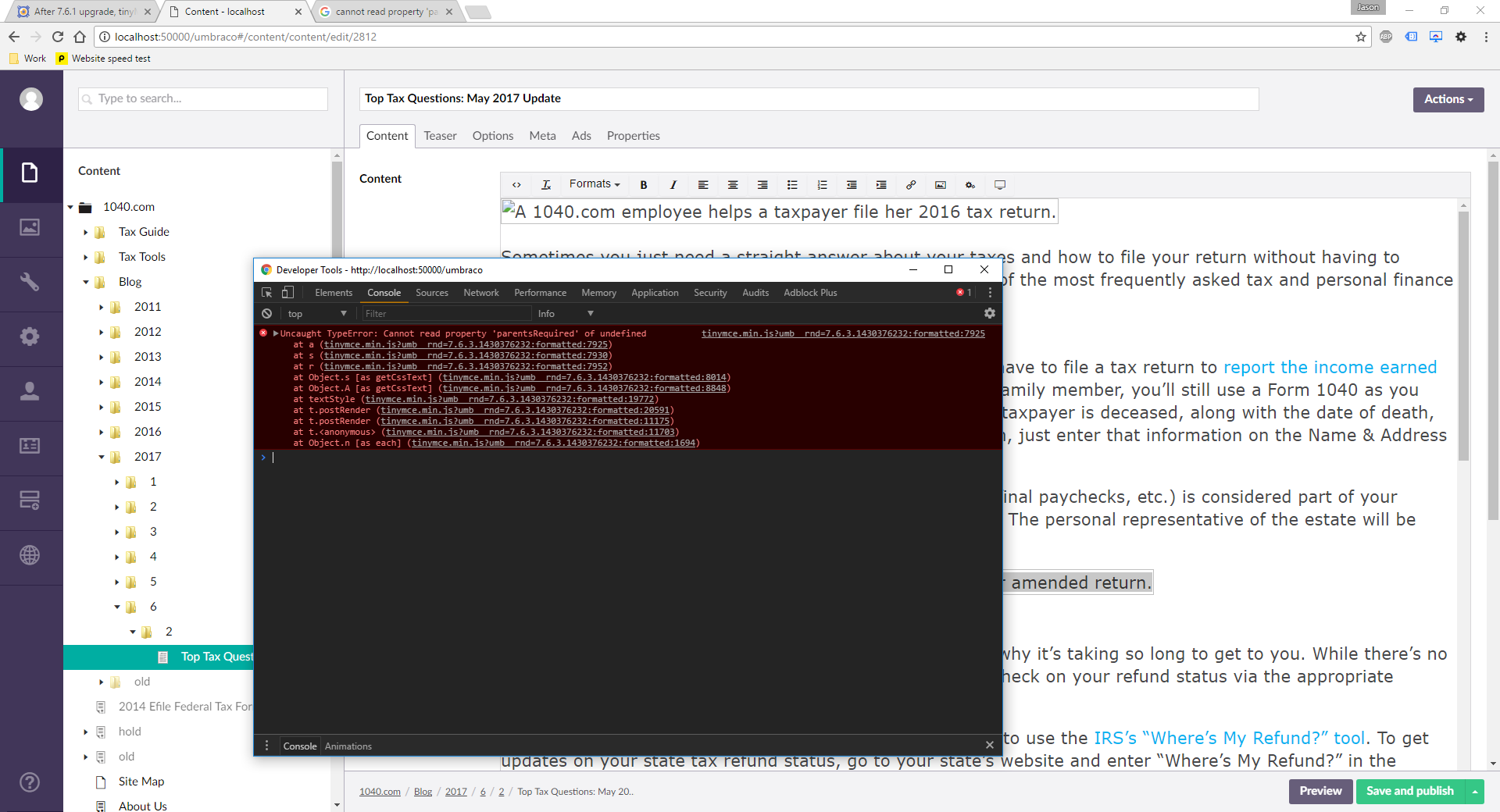Image resolution: width=1500 pixels, height=812 pixels.
Task: Follow 'report the income earned' link
Action: tap(1330, 367)
